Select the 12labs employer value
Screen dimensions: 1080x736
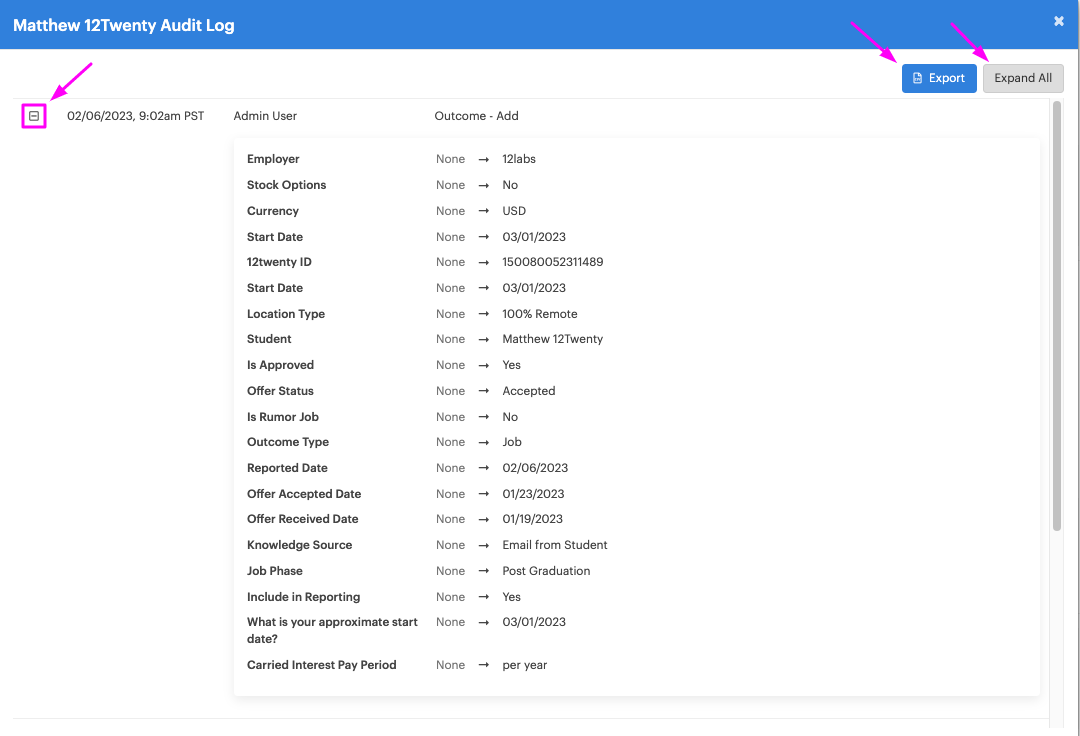[x=519, y=159]
